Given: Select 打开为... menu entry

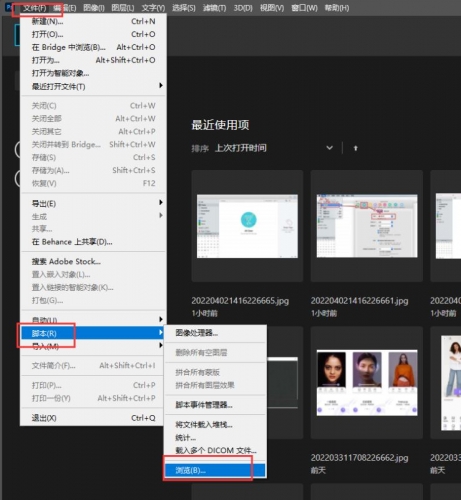Looking at the screenshot, I should 93,60.
